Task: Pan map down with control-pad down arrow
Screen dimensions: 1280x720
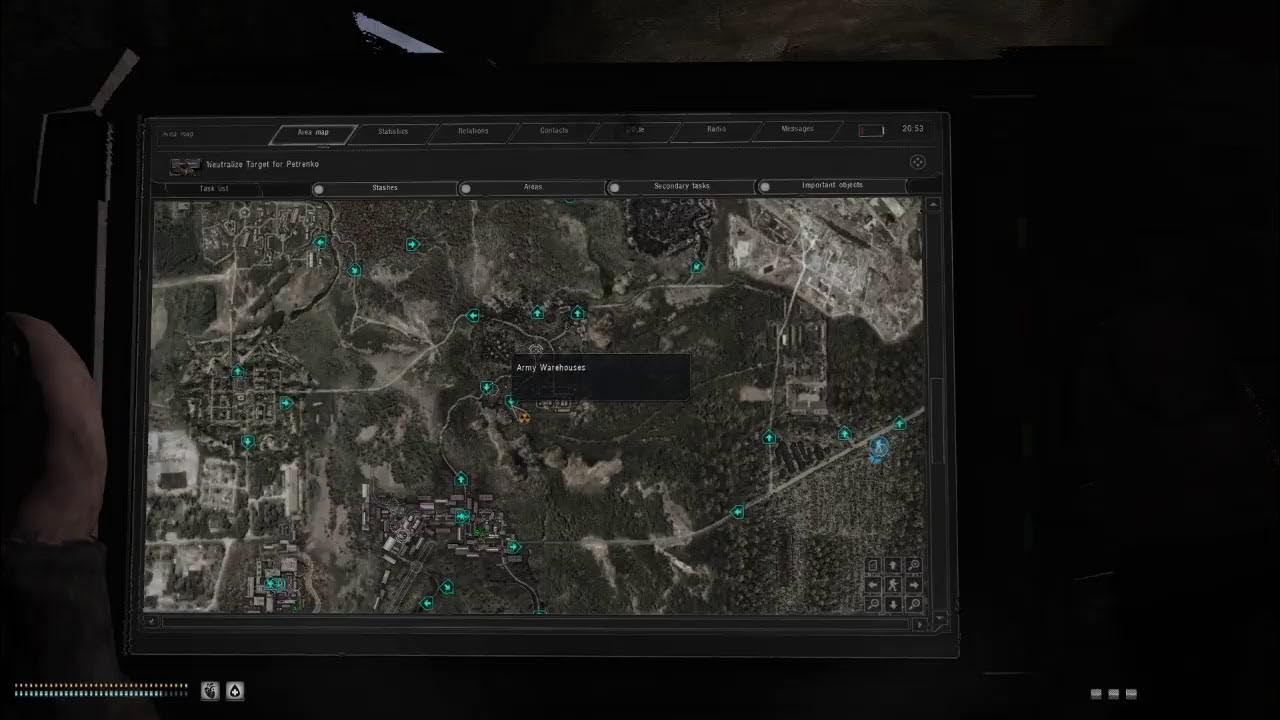Action: [893, 604]
